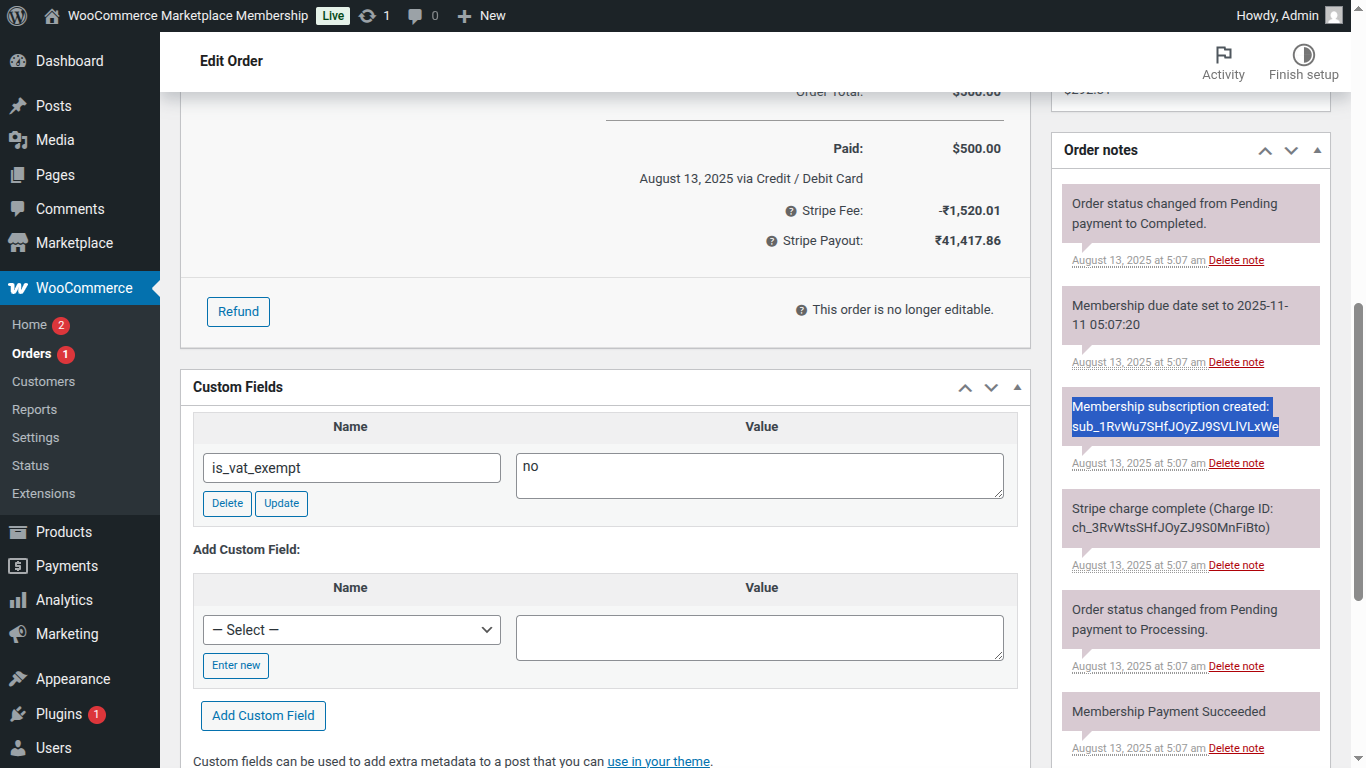The image size is (1366, 768).
Task: Open the WordPress logo icon in admin bar
Action: [16, 15]
